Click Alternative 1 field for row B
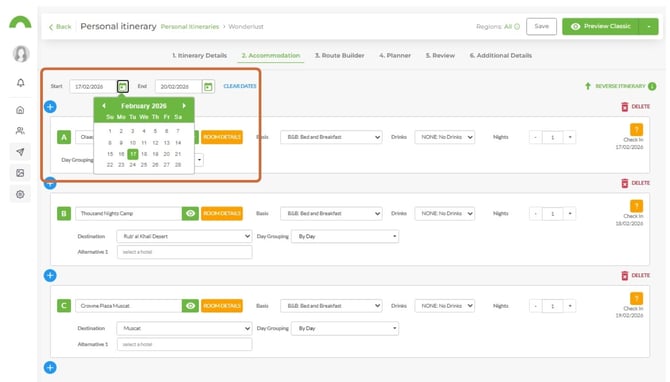This screenshot has height=382, width=670. pos(185,252)
